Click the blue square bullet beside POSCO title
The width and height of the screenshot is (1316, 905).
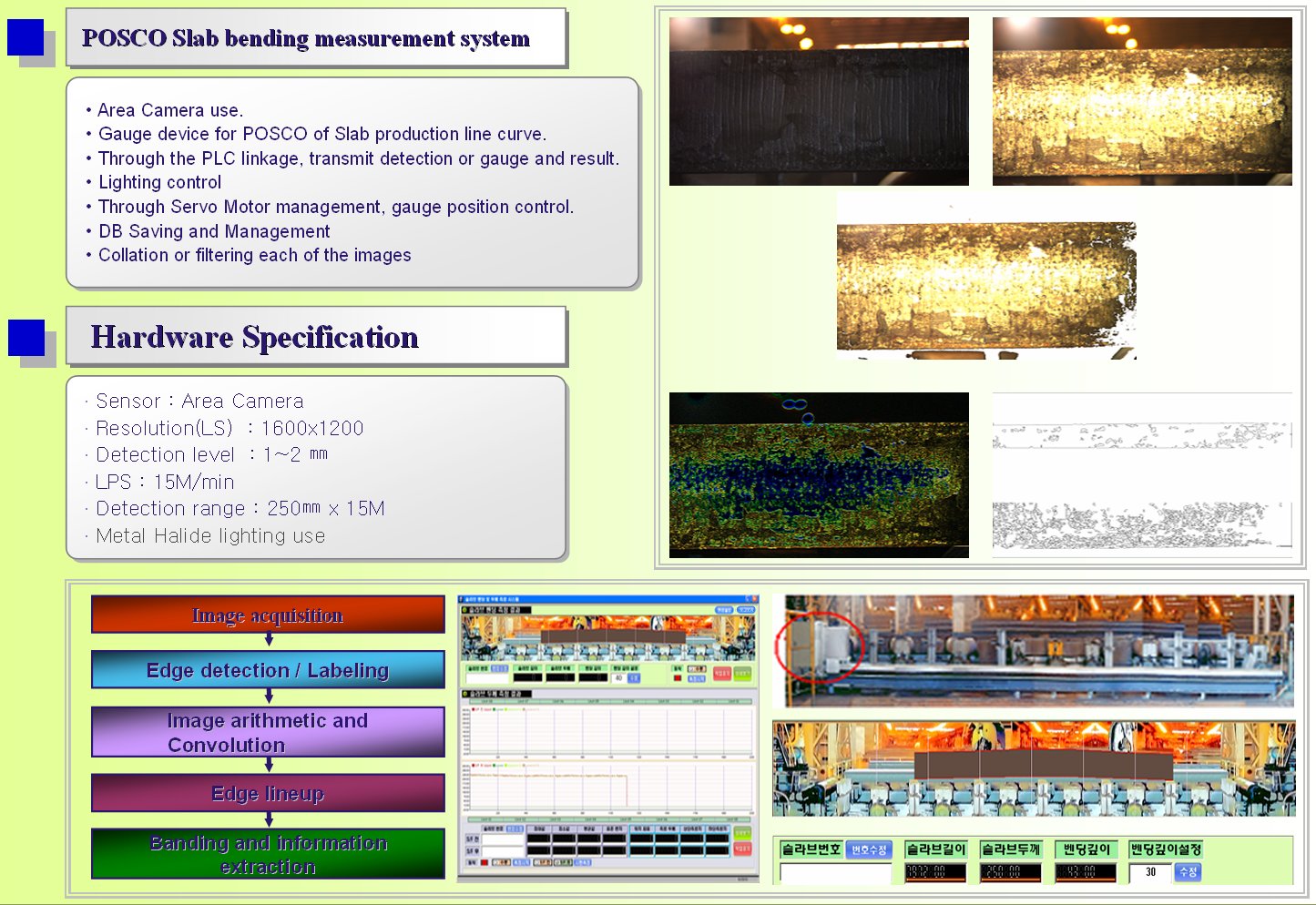[26, 37]
